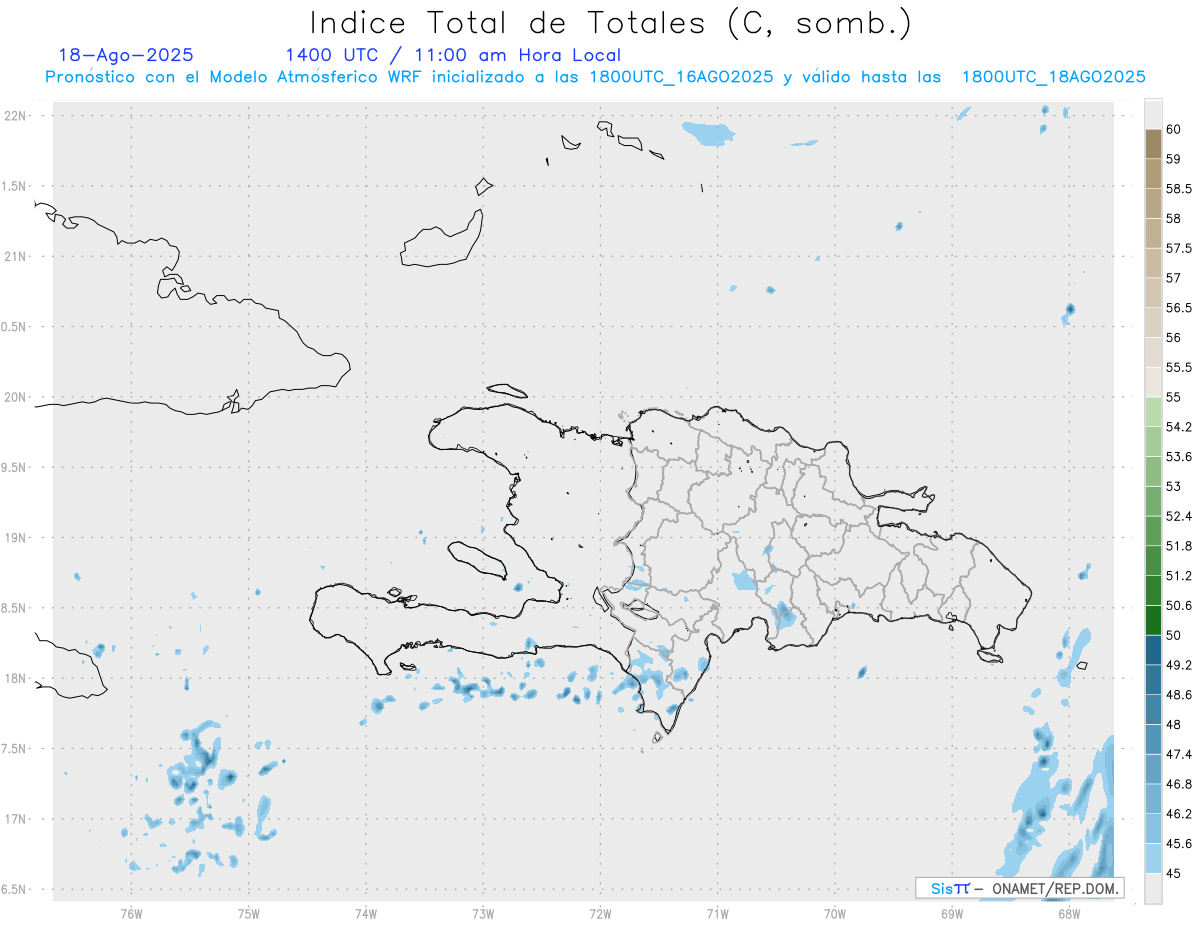Pick the light green swatch between 54.2 and 55

(1153, 412)
